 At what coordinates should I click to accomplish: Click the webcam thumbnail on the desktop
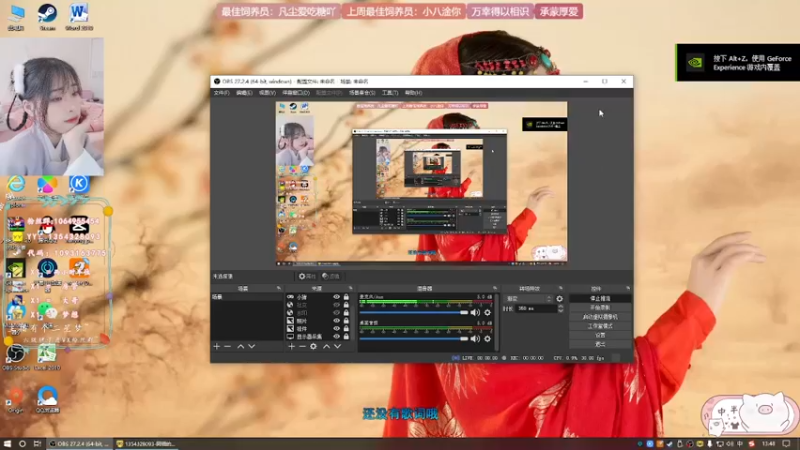tap(52, 106)
